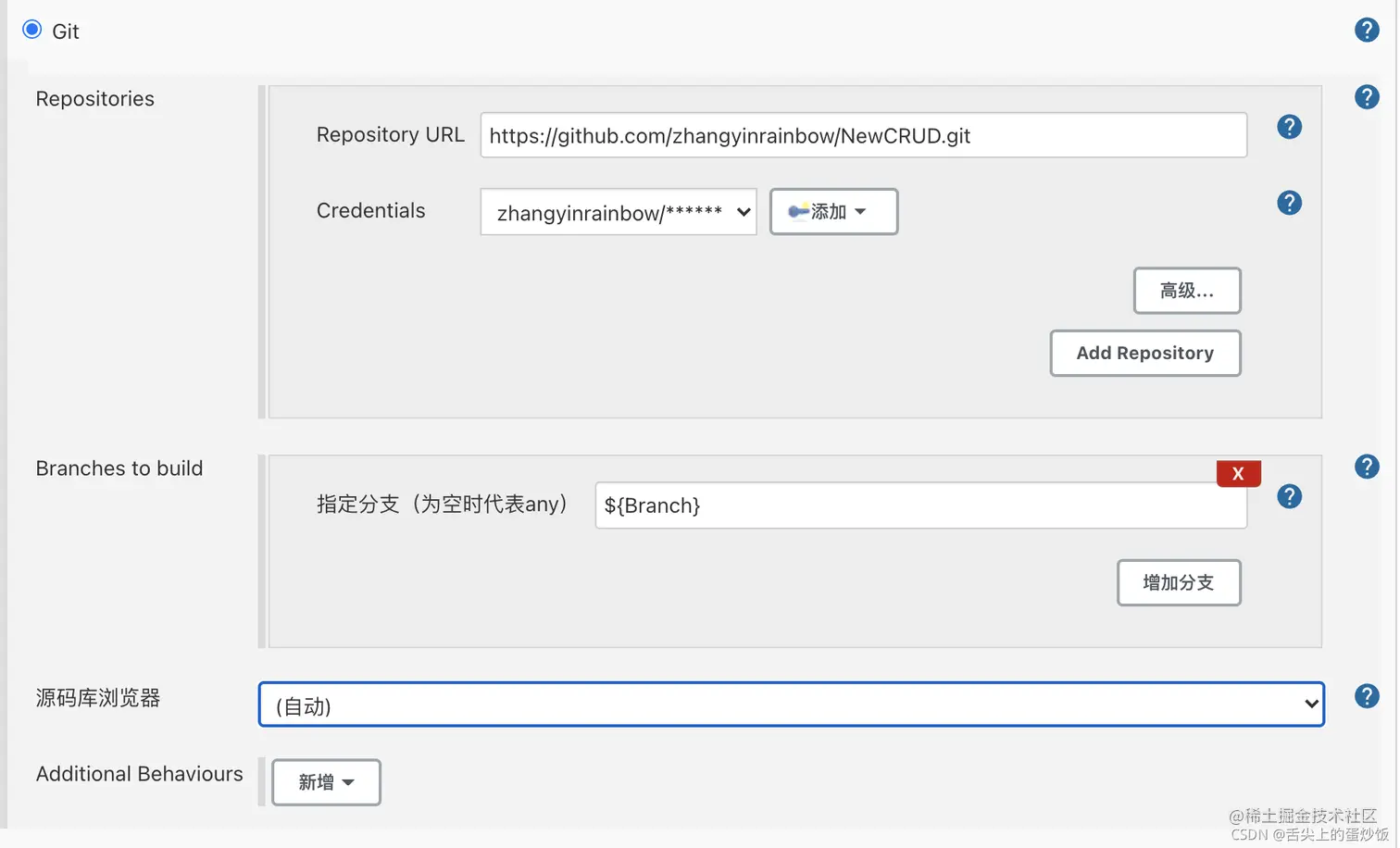This screenshot has width=1400, height=848.
Task: Open help for Repository URL field
Action: 1289,127
